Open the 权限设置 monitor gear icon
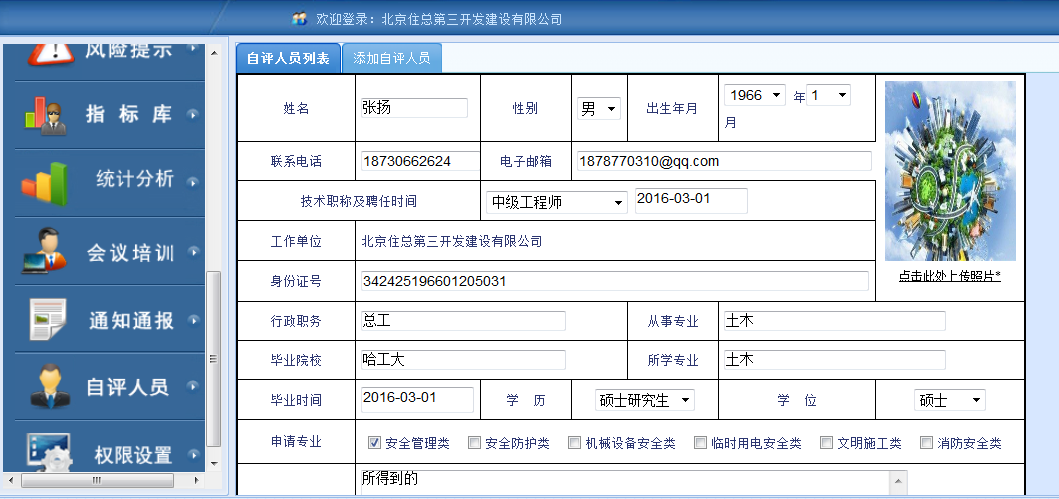Viewport: 1059px width, 499px height. 48,453
